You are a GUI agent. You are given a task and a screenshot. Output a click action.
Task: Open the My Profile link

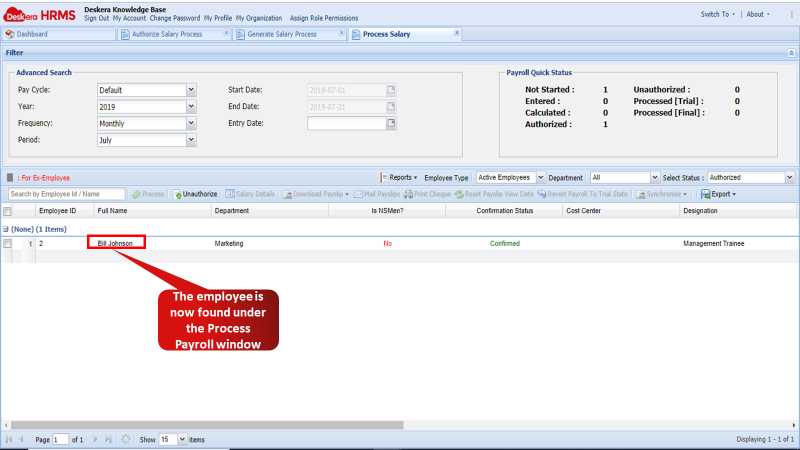pos(218,18)
